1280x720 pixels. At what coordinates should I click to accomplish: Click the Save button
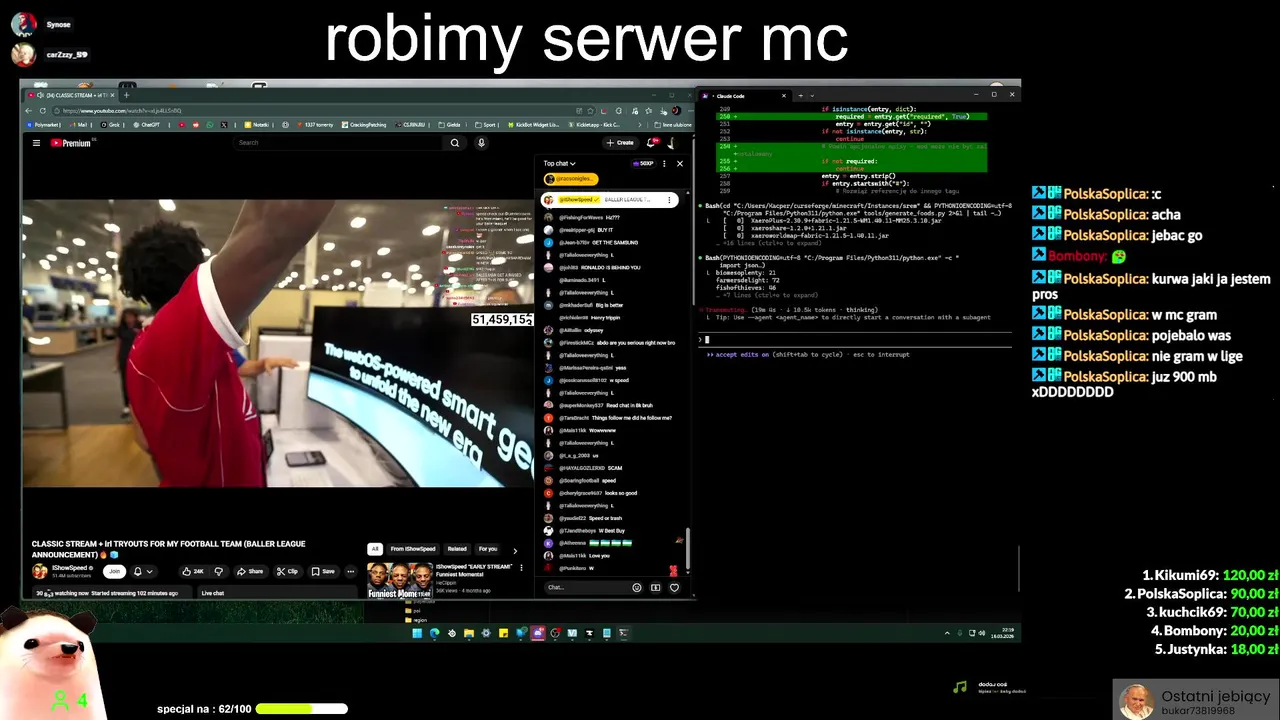tap(324, 571)
